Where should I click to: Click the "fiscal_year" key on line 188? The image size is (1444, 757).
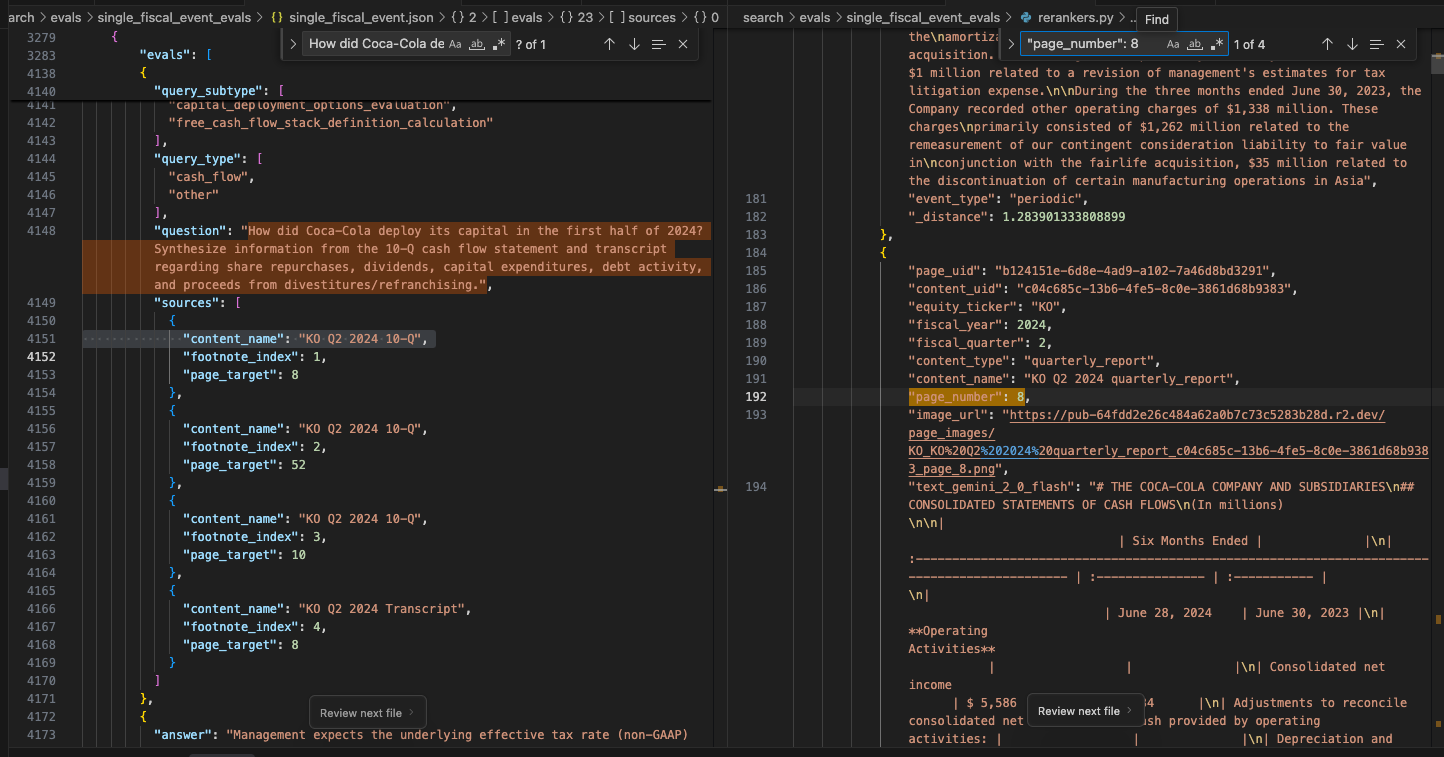click(x=954, y=325)
